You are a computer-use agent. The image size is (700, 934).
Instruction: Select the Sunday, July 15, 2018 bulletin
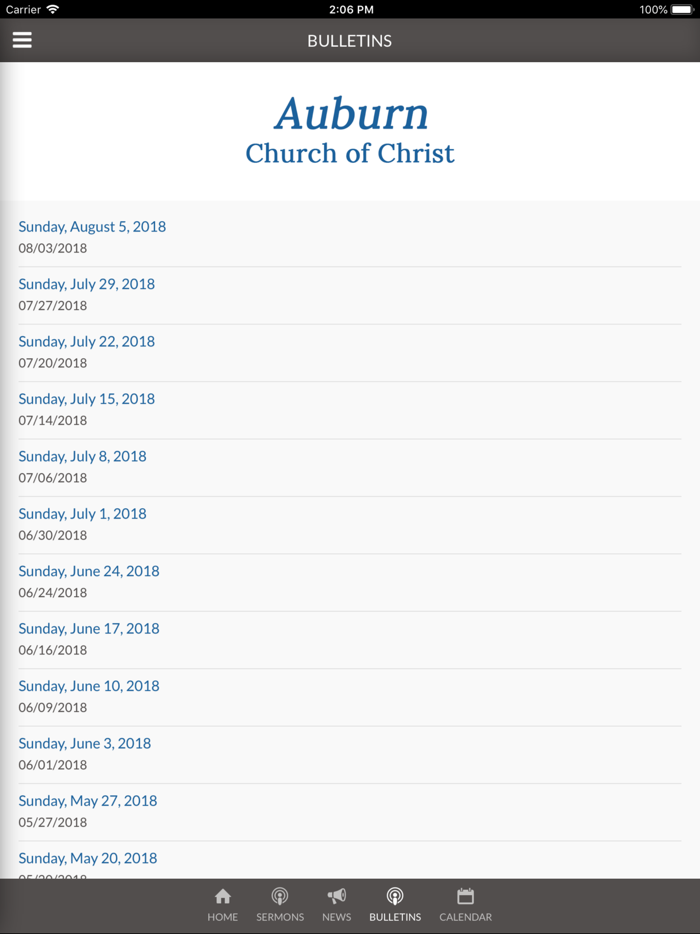pos(86,398)
